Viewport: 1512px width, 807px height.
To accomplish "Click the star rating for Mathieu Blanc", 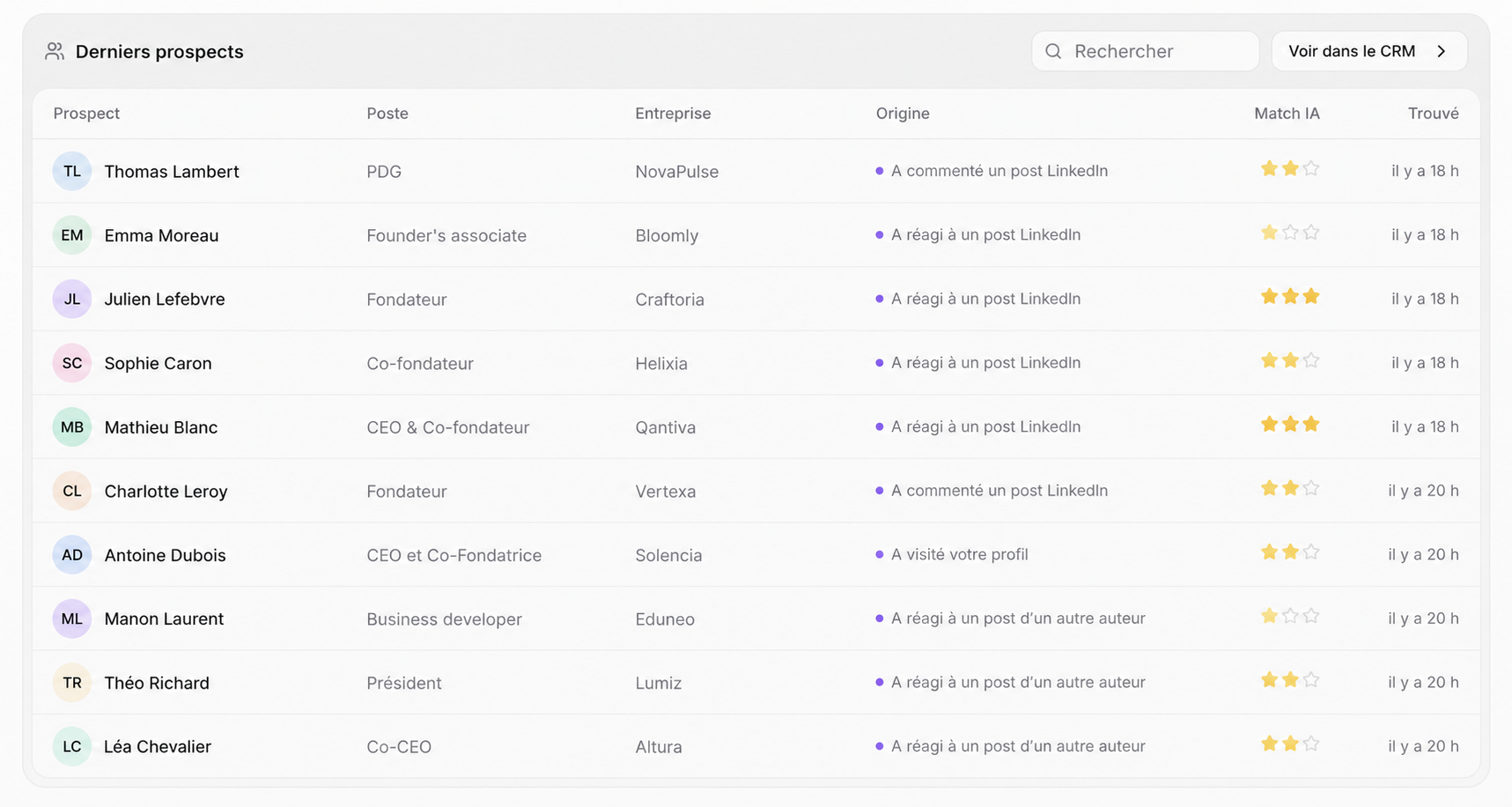I will pyautogui.click(x=1290, y=424).
